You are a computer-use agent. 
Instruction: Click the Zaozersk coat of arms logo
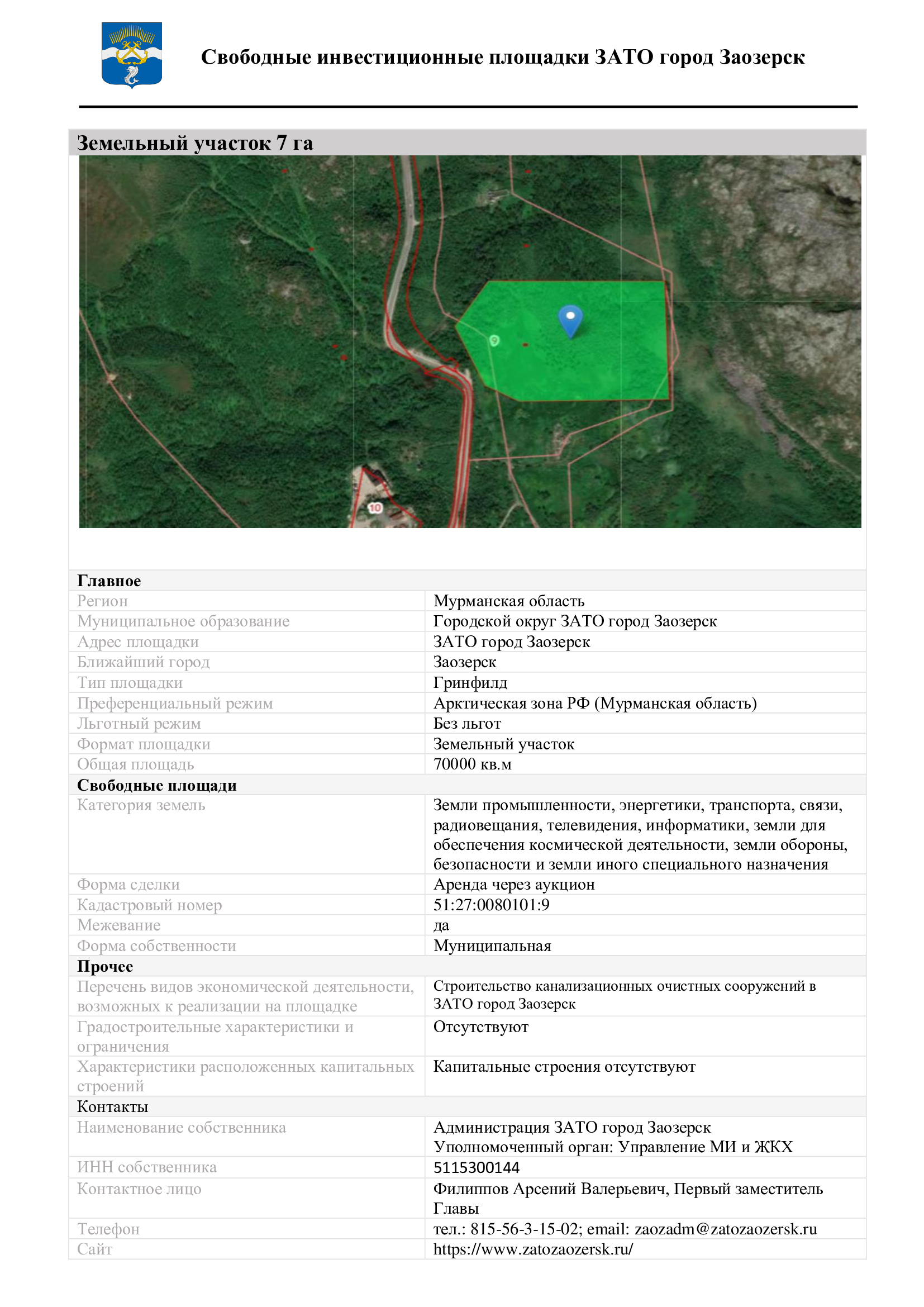coord(131,55)
